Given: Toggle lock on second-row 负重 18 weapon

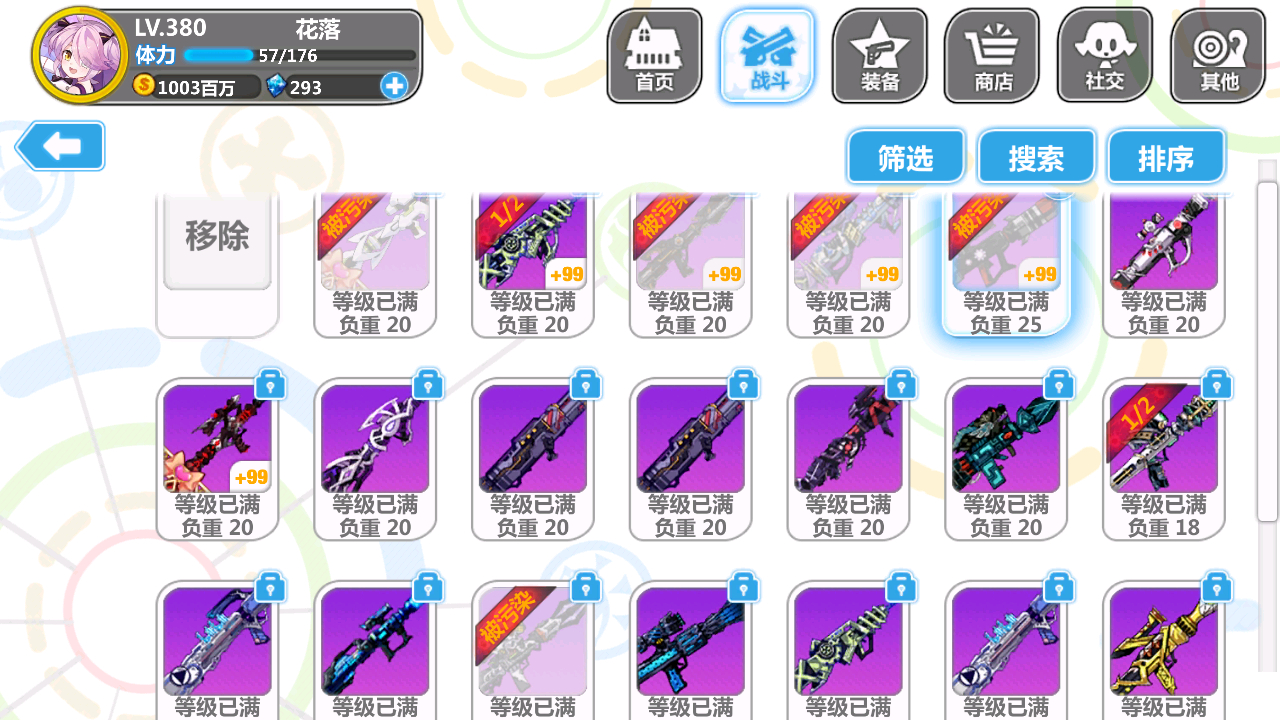Looking at the screenshot, I should point(1217,384).
